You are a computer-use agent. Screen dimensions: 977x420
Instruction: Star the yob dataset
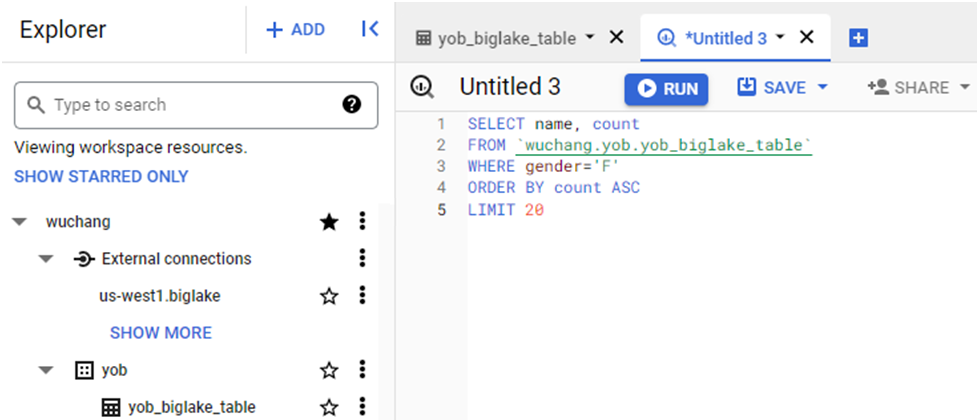pos(329,370)
